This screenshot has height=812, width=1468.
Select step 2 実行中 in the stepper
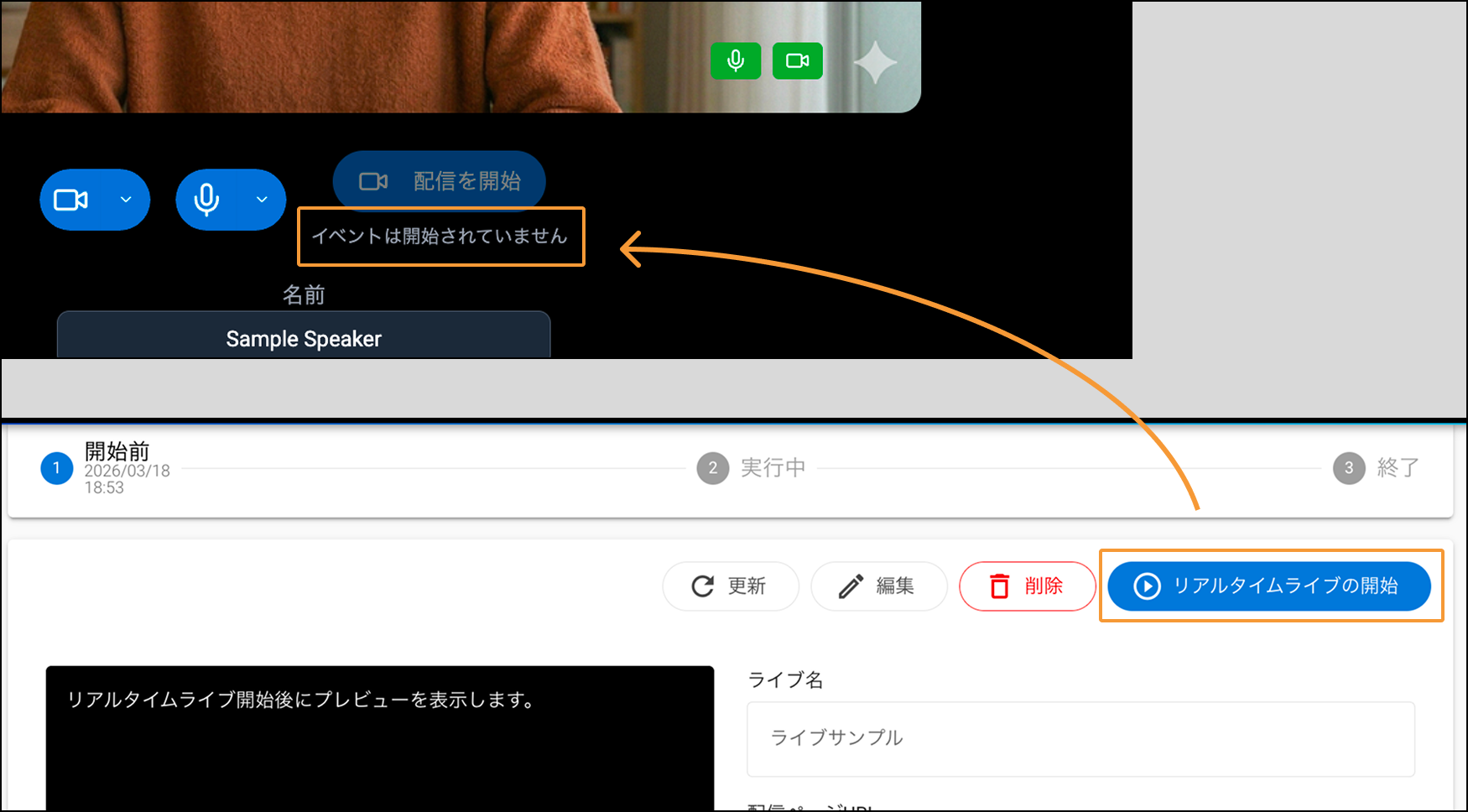[x=713, y=468]
